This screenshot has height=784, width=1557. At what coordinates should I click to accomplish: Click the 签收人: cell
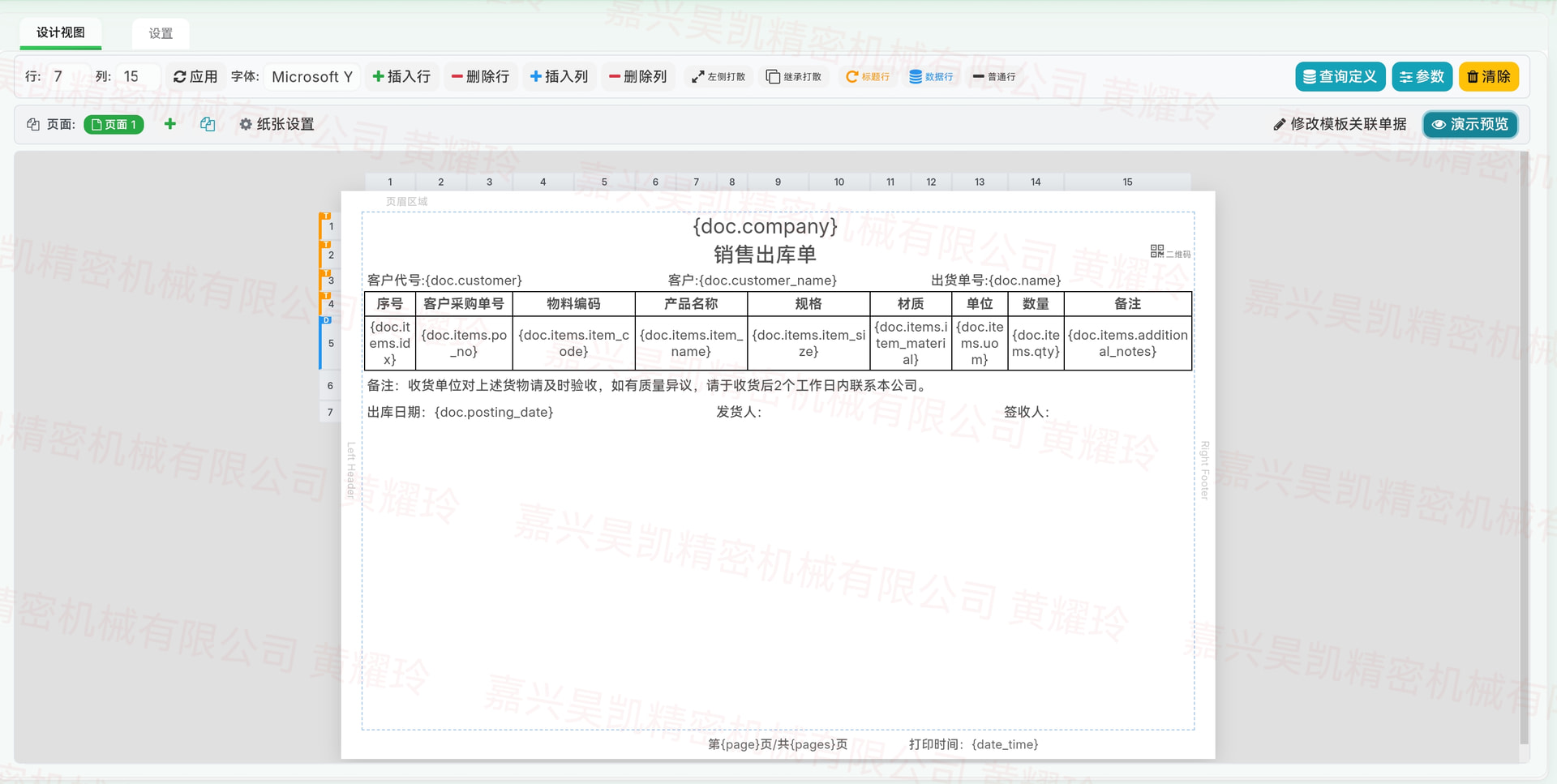(1027, 412)
